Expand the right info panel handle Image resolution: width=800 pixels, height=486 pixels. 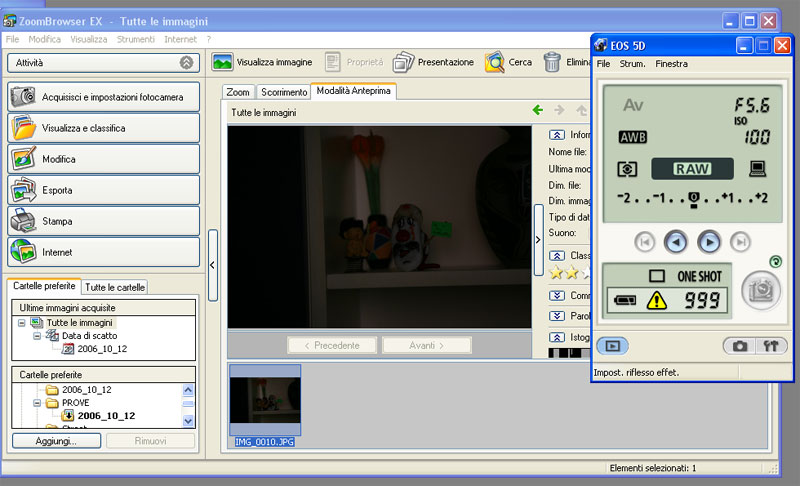tap(538, 240)
